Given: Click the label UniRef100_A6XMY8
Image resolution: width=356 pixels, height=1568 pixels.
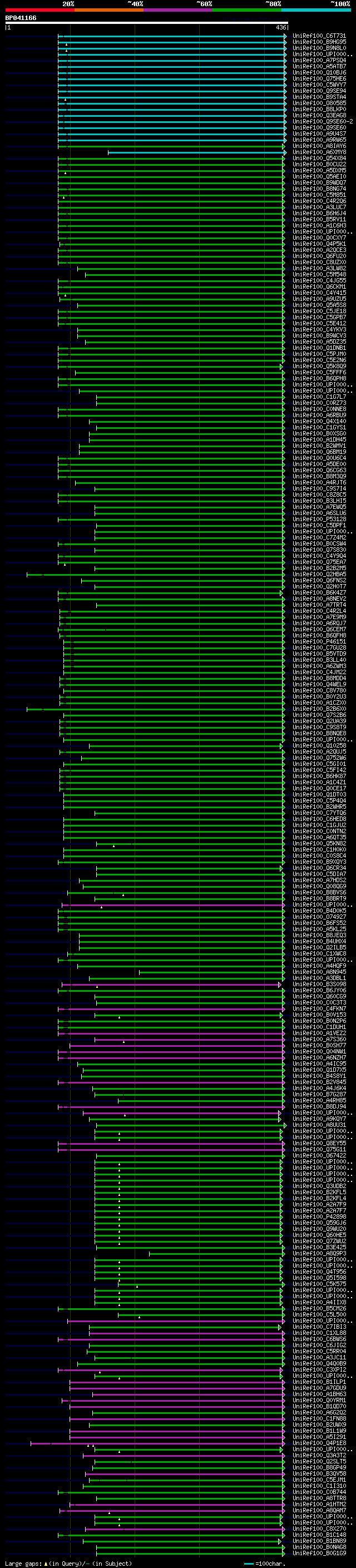Looking at the screenshot, I should (319, 152).
